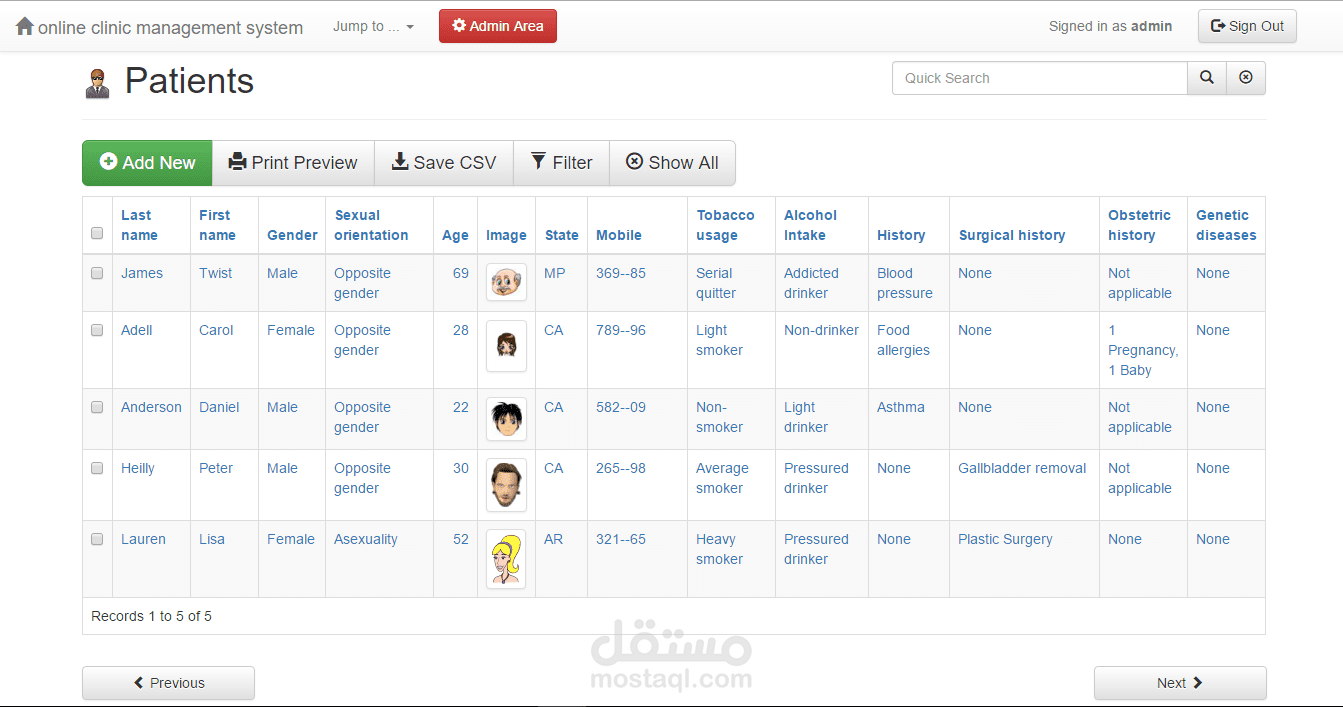The width and height of the screenshot is (1343, 707).
Task: Click the mobile number 369--85
Action: pos(621,273)
